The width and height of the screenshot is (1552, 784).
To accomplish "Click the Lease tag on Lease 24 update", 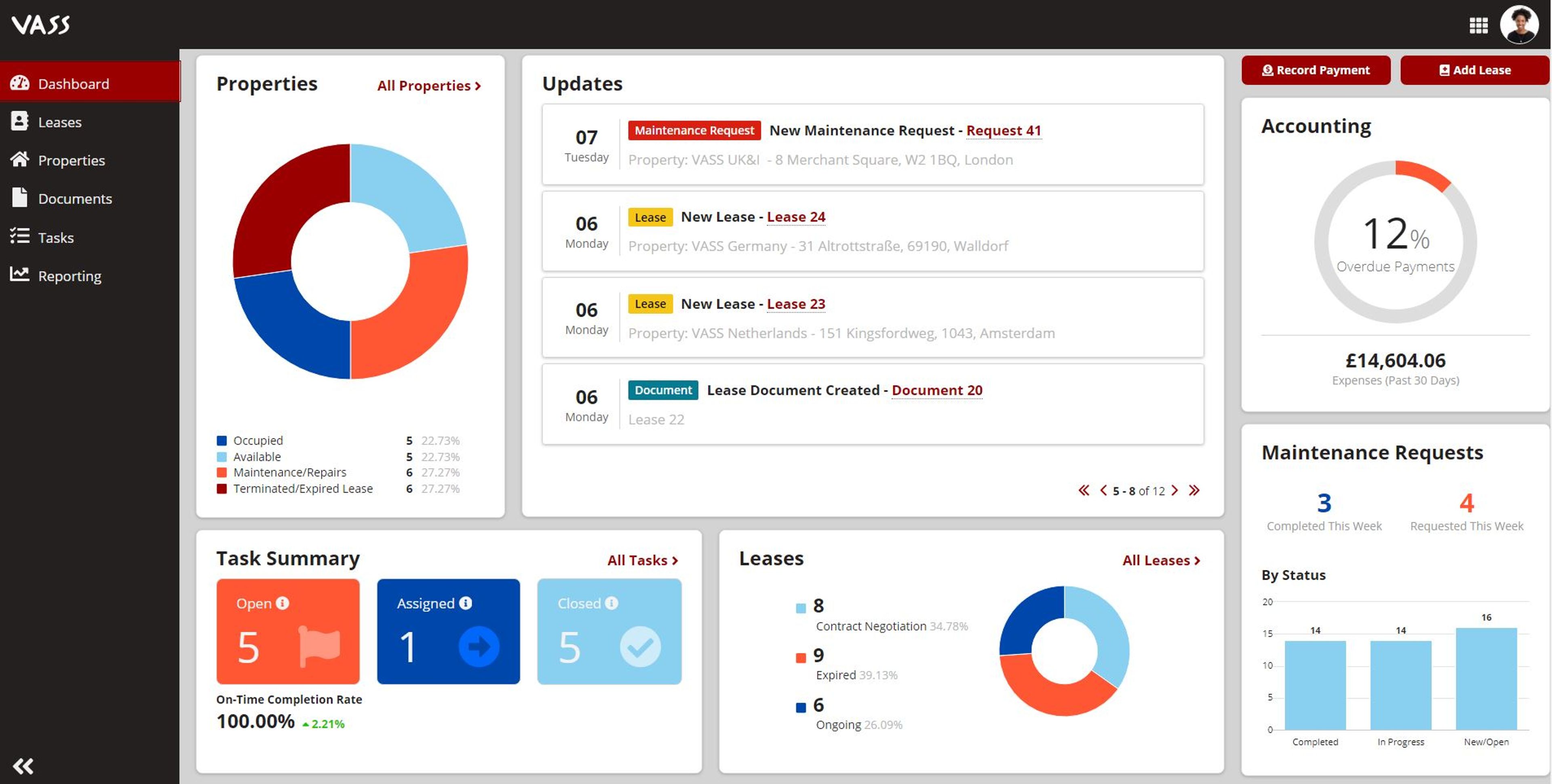I will (650, 217).
